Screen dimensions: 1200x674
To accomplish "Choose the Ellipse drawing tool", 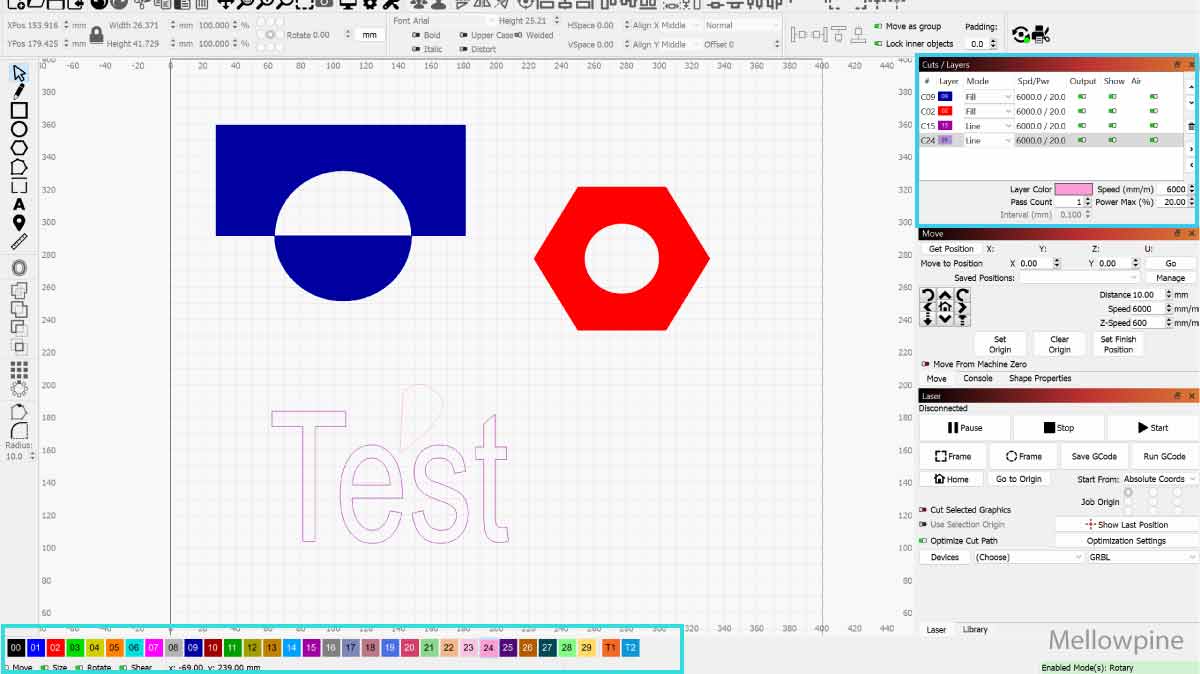I will [x=19, y=129].
